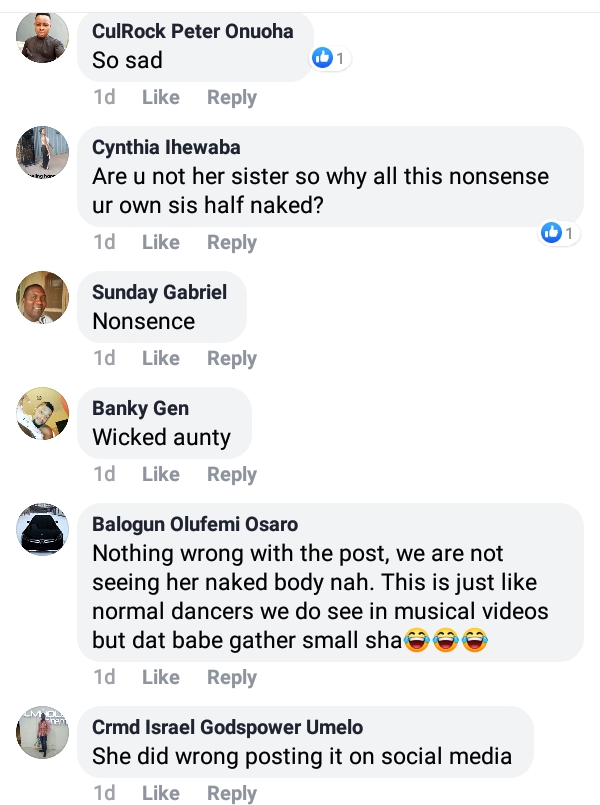Click the like reaction icon on "So sad" comment
This screenshot has height=805, width=600.
(322, 58)
